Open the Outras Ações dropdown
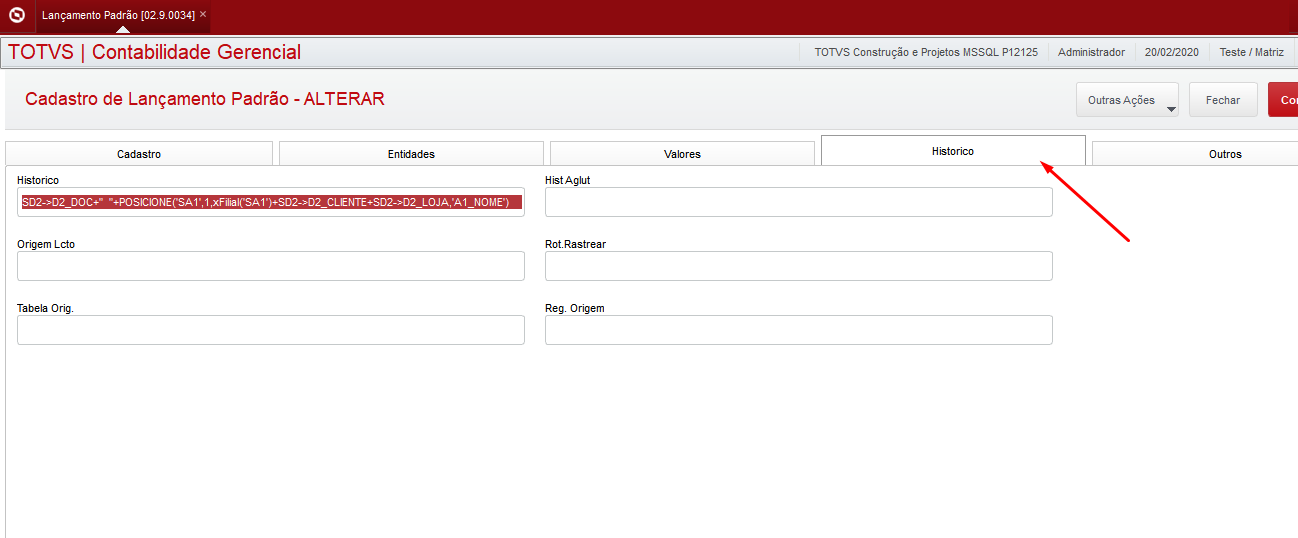 pos(1127,100)
